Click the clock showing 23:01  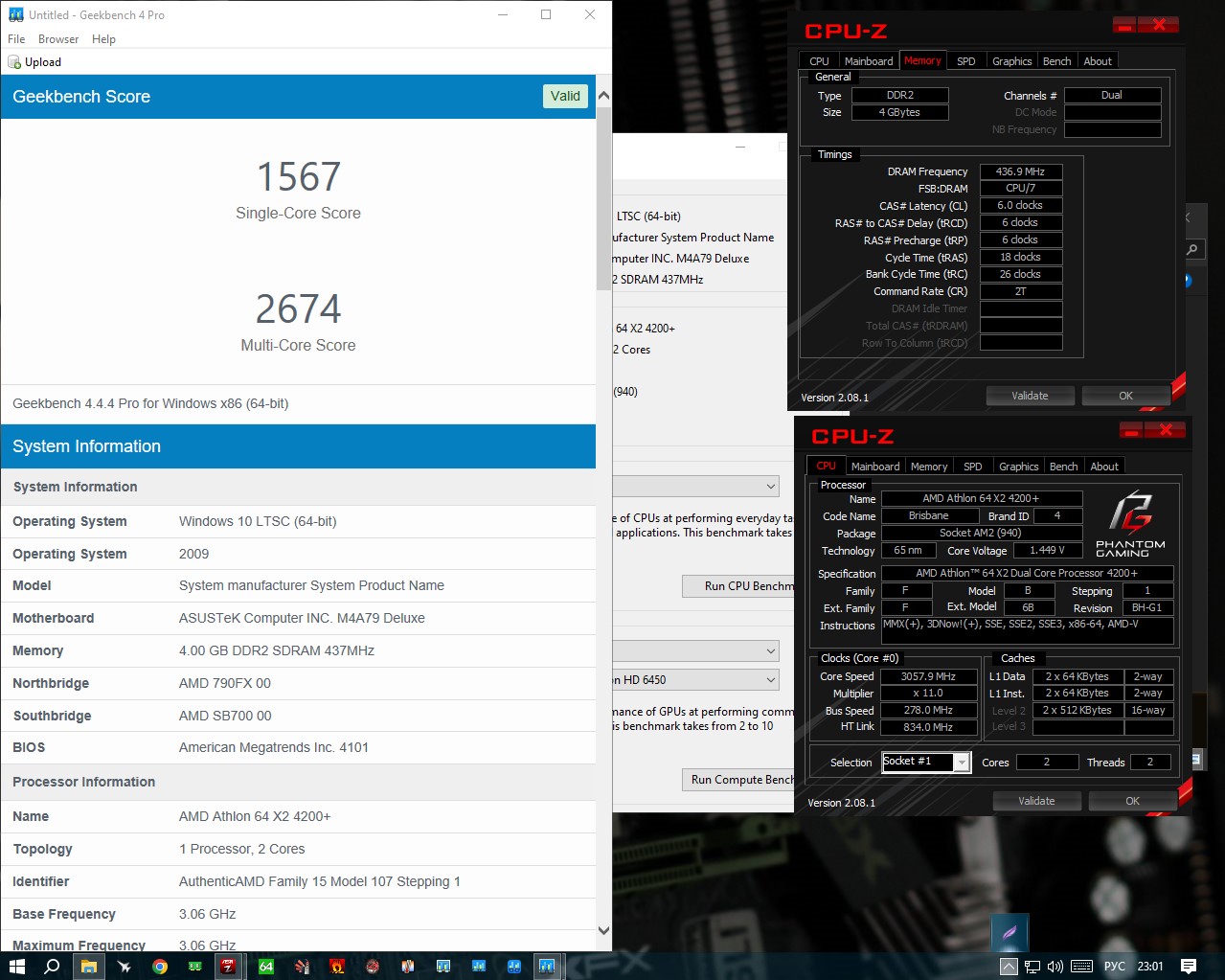[x=1150, y=966]
